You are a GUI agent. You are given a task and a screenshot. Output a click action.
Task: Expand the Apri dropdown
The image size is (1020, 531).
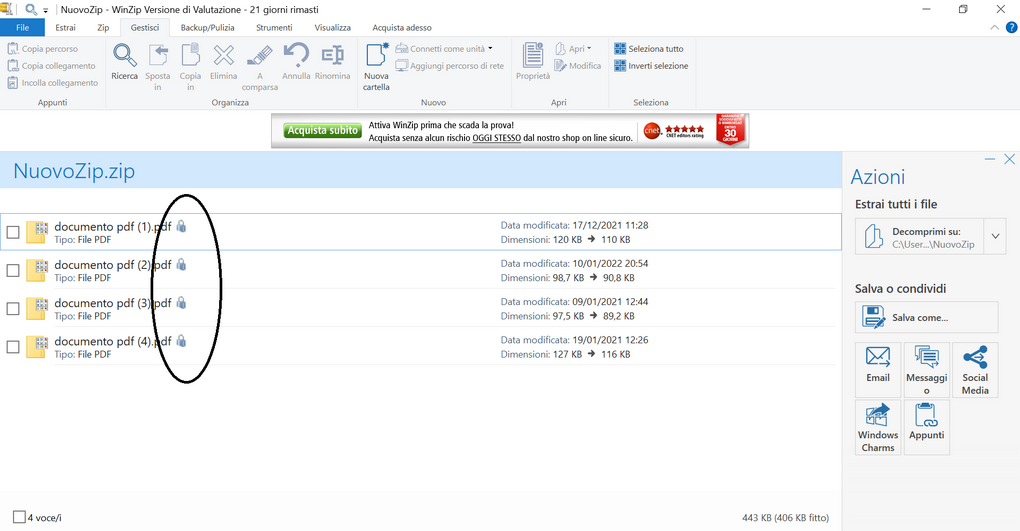pyautogui.click(x=589, y=48)
